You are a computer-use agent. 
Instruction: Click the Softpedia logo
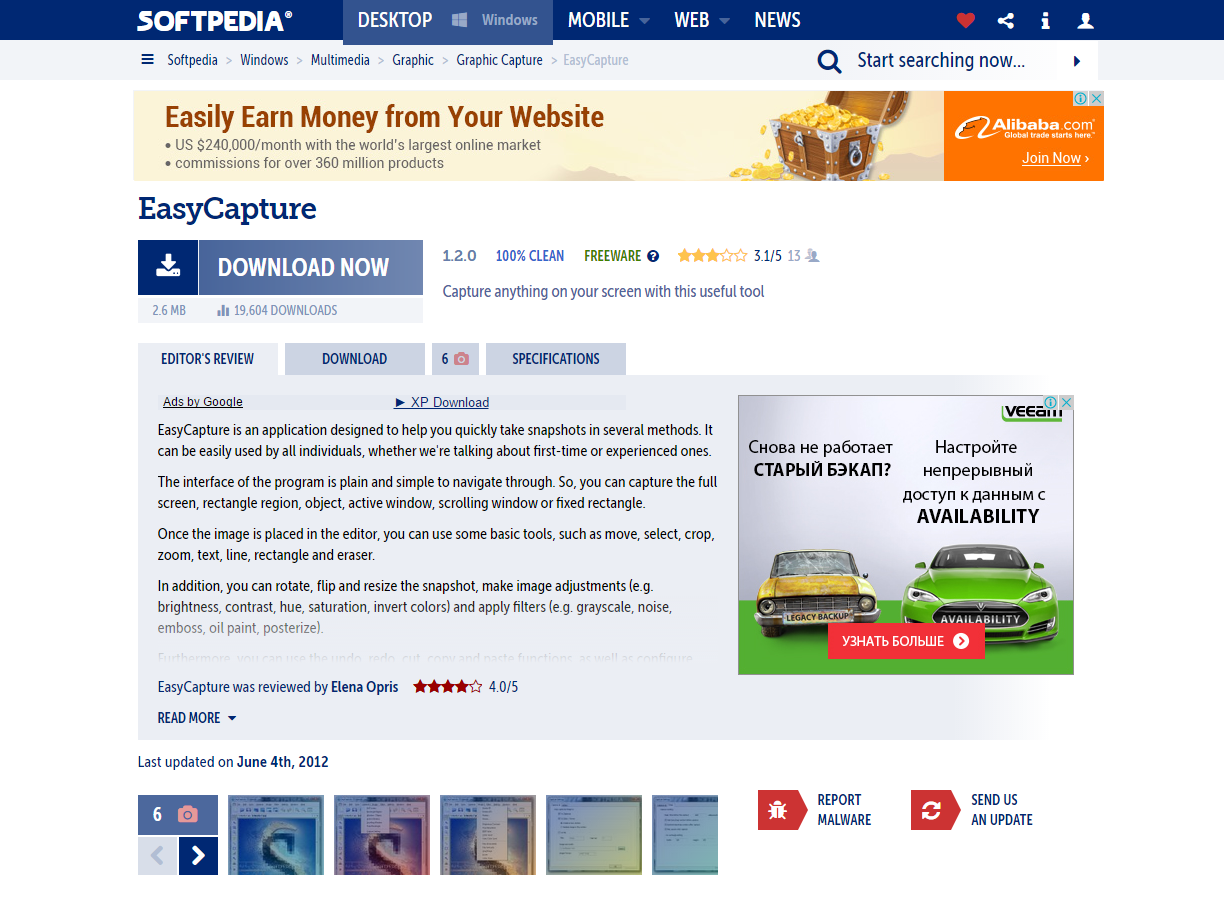(215, 20)
